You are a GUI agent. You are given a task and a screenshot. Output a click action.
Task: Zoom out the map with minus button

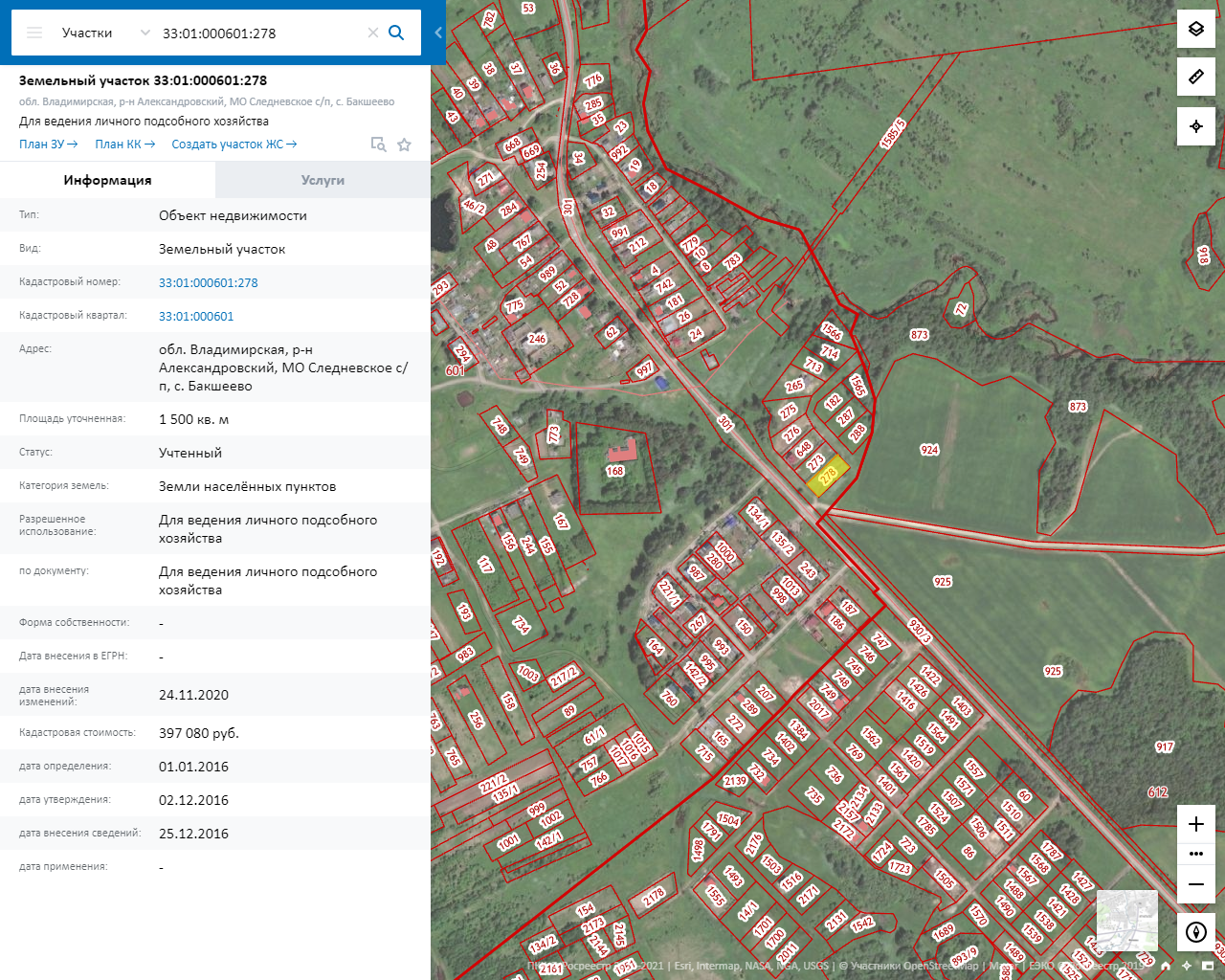coord(1195,883)
